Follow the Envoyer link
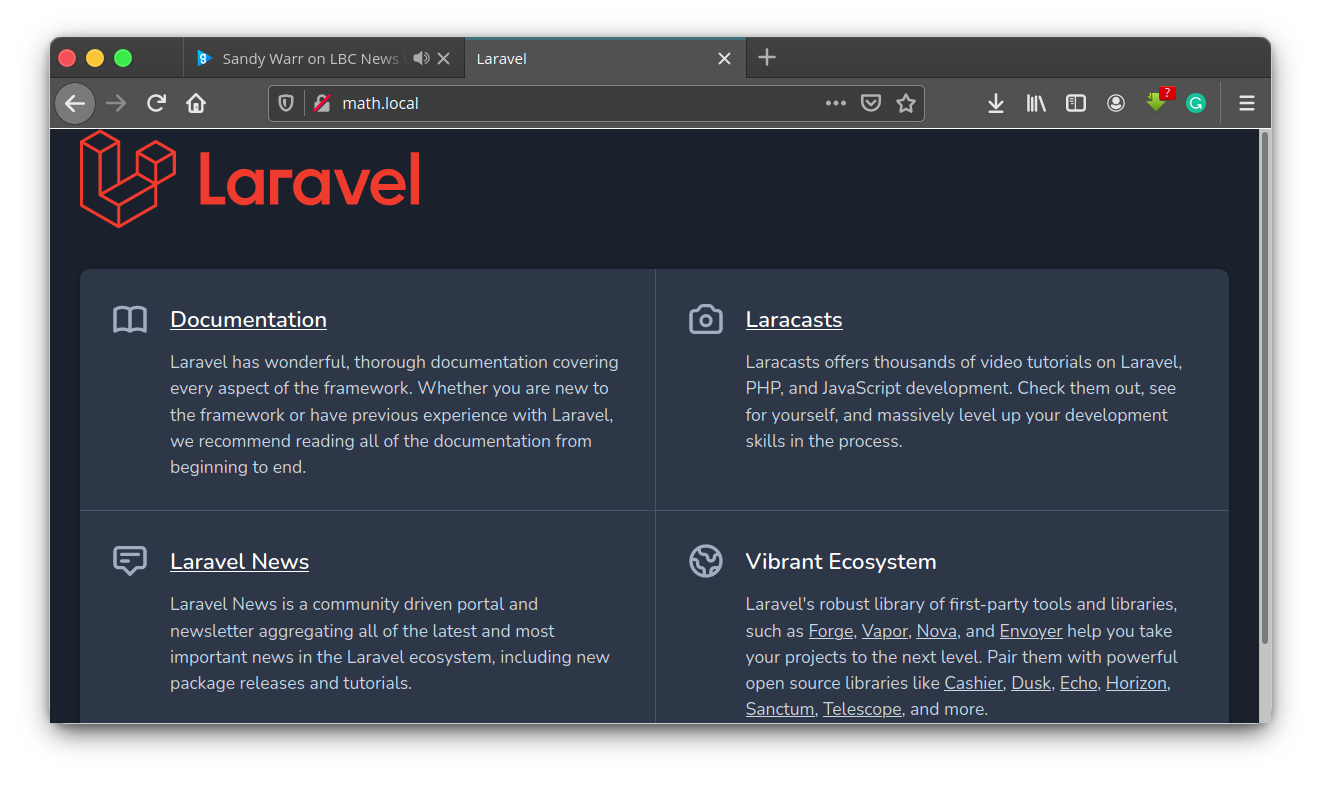This screenshot has width=1321, height=786. pos(1031,631)
